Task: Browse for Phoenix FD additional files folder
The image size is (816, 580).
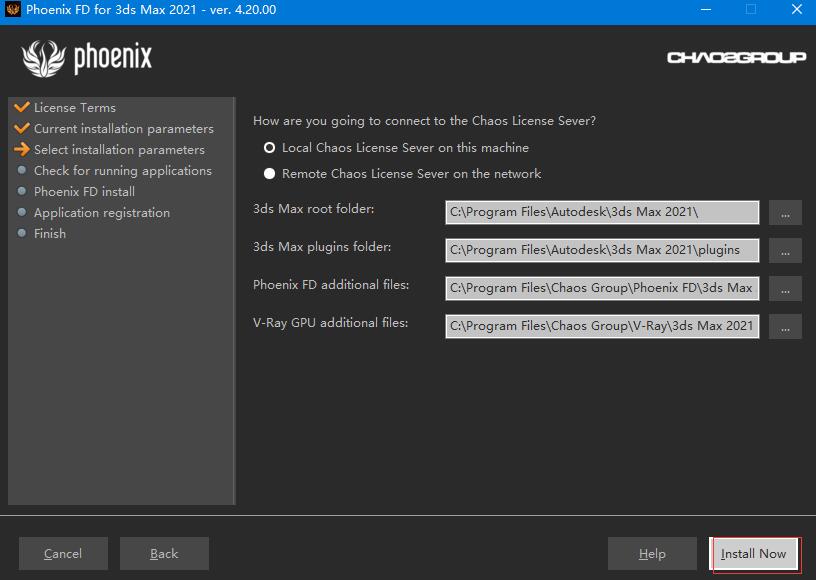Action: click(x=785, y=289)
